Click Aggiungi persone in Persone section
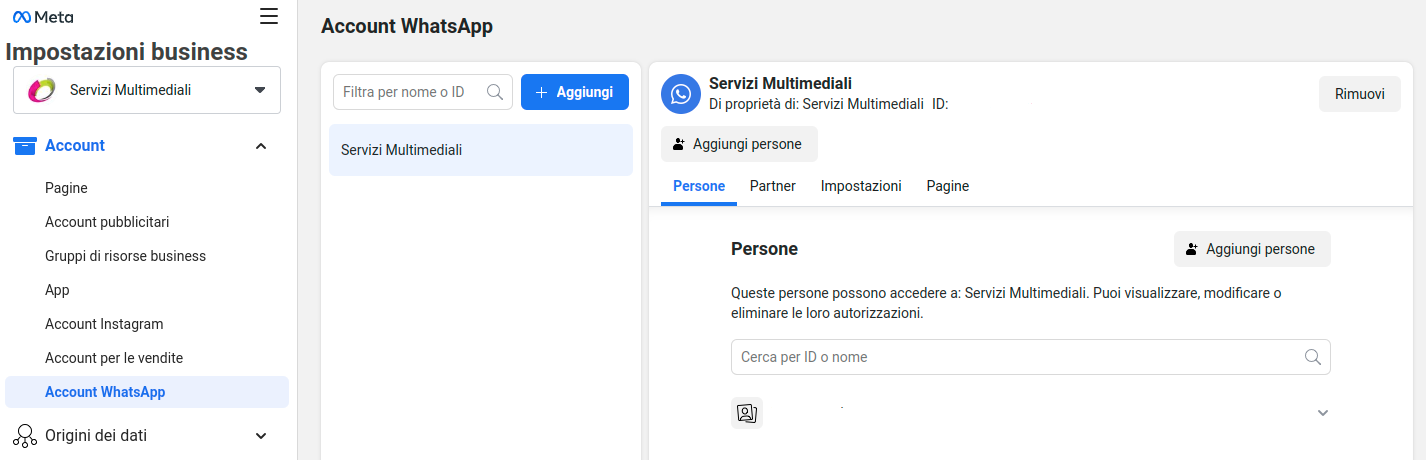 click(1252, 249)
